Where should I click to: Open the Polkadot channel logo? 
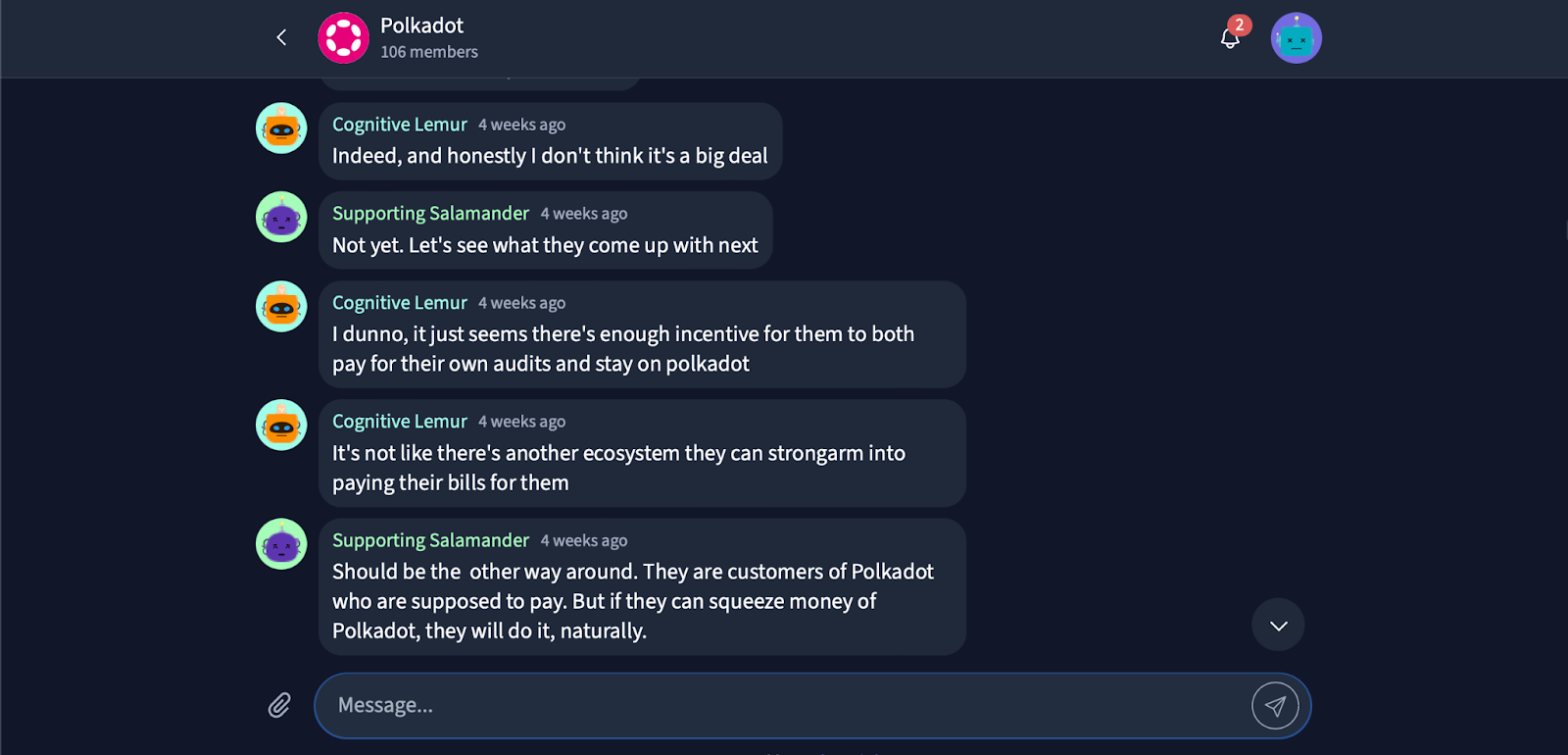point(343,37)
